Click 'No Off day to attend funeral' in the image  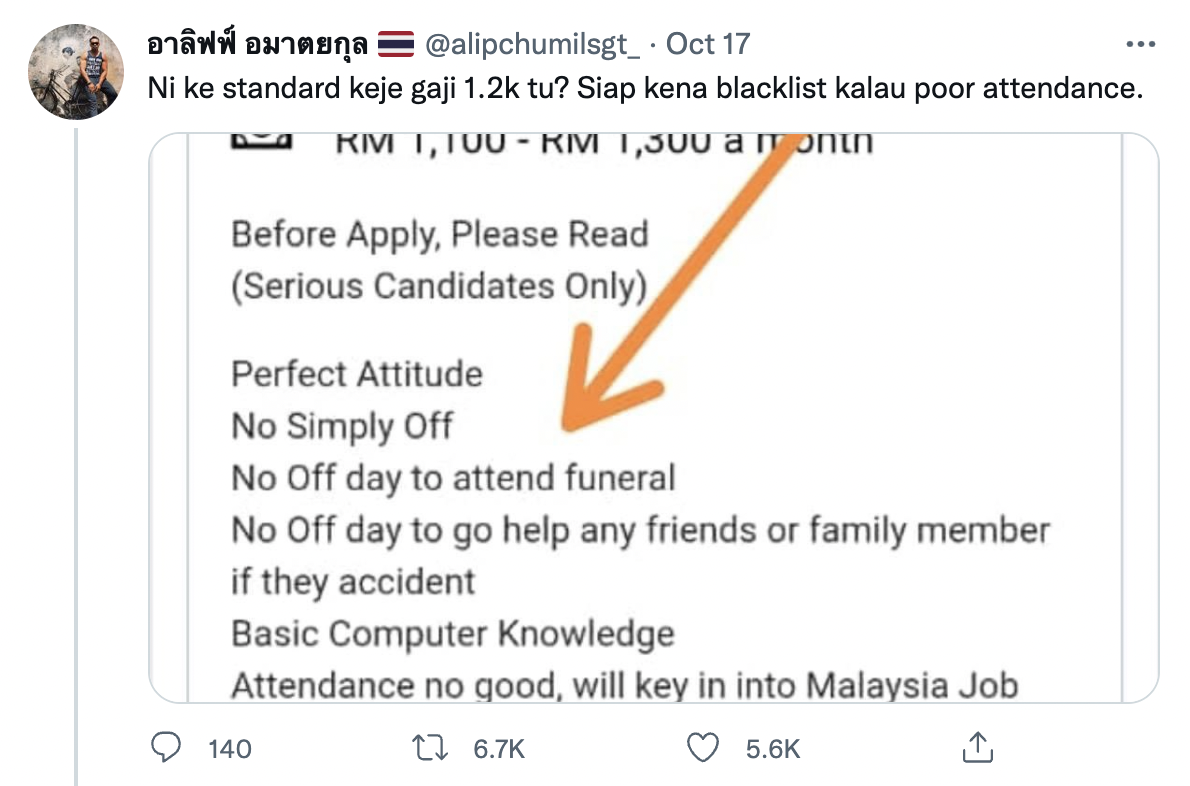tap(453, 479)
